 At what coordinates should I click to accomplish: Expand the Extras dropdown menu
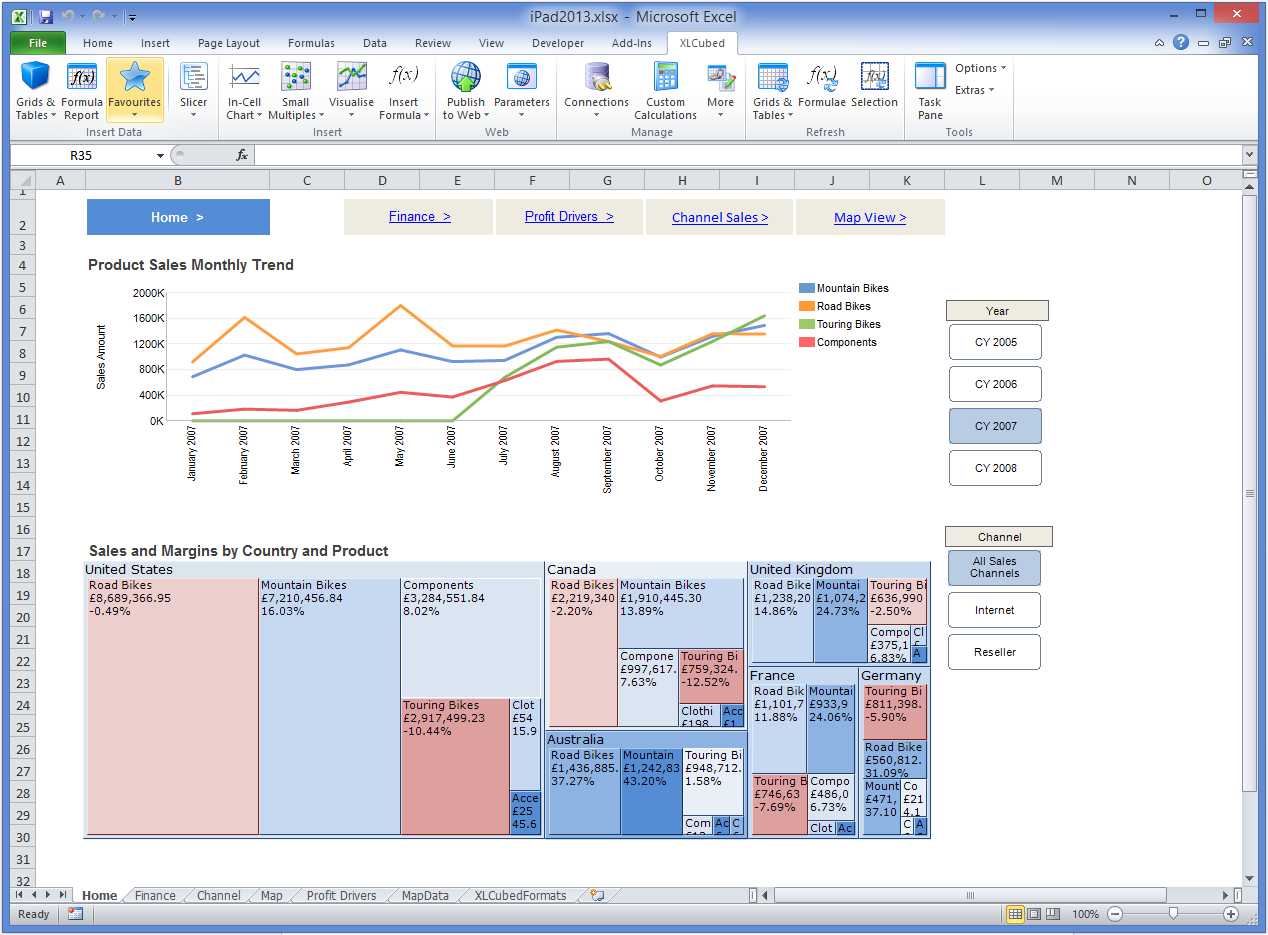[x=974, y=90]
